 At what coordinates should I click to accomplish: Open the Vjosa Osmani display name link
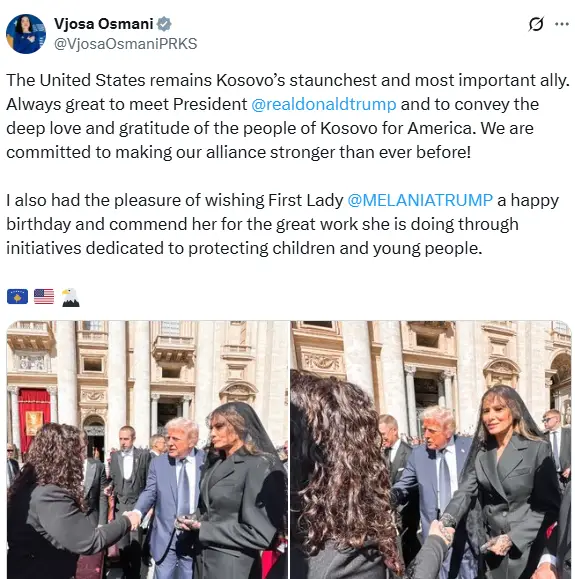point(104,24)
